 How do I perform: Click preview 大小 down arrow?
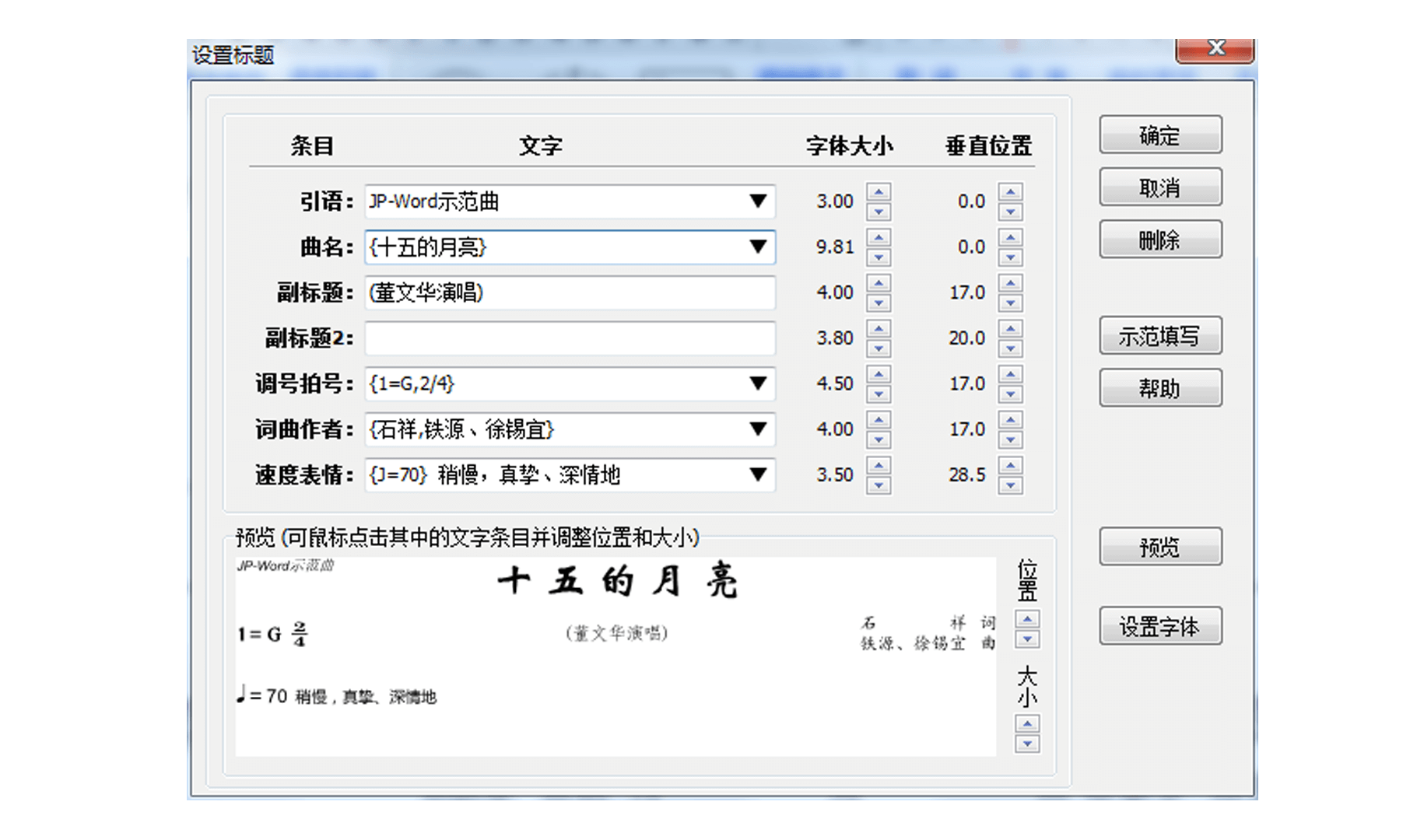1027,744
